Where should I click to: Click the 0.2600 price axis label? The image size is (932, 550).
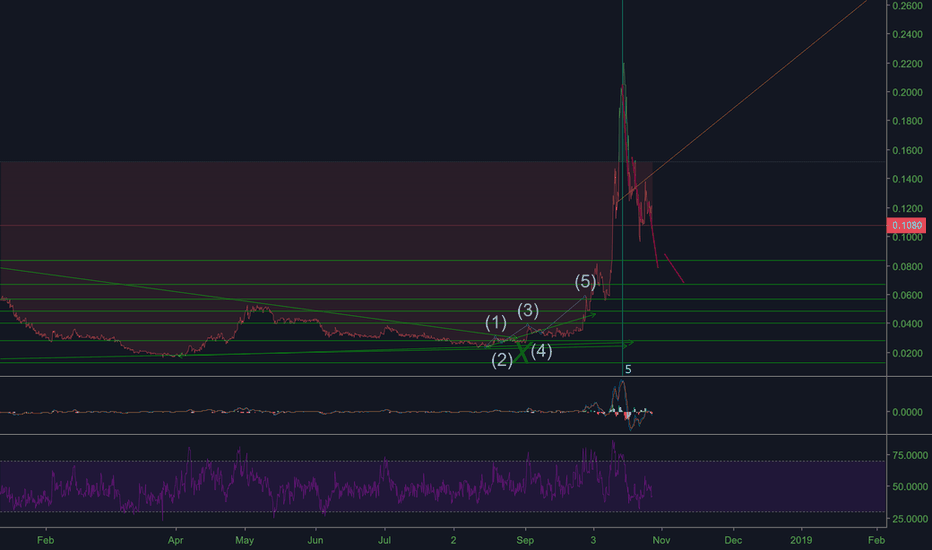pyautogui.click(x=907, y=6)
